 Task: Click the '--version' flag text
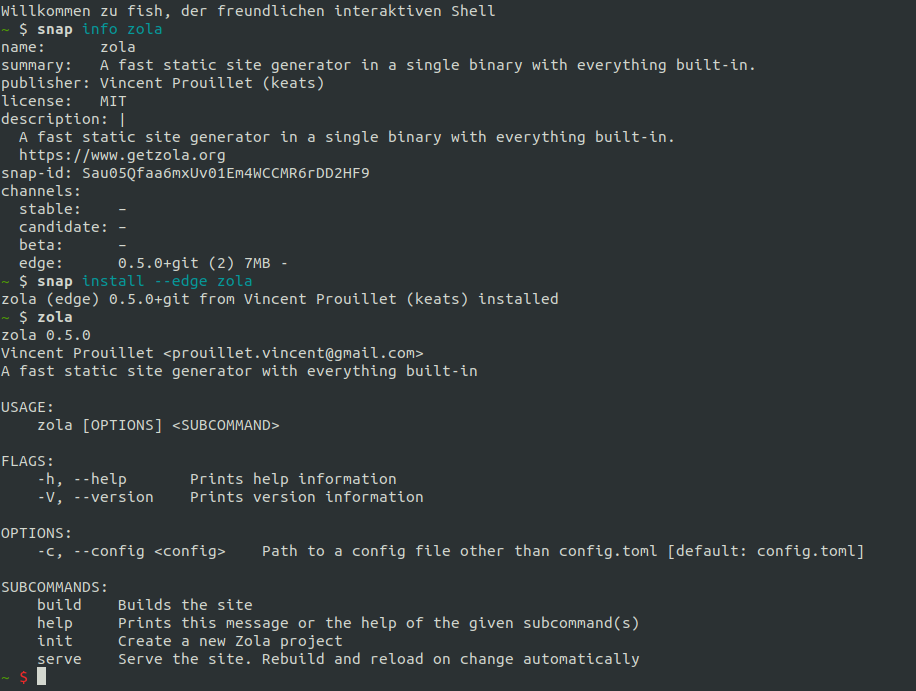[x=113, y=497]
